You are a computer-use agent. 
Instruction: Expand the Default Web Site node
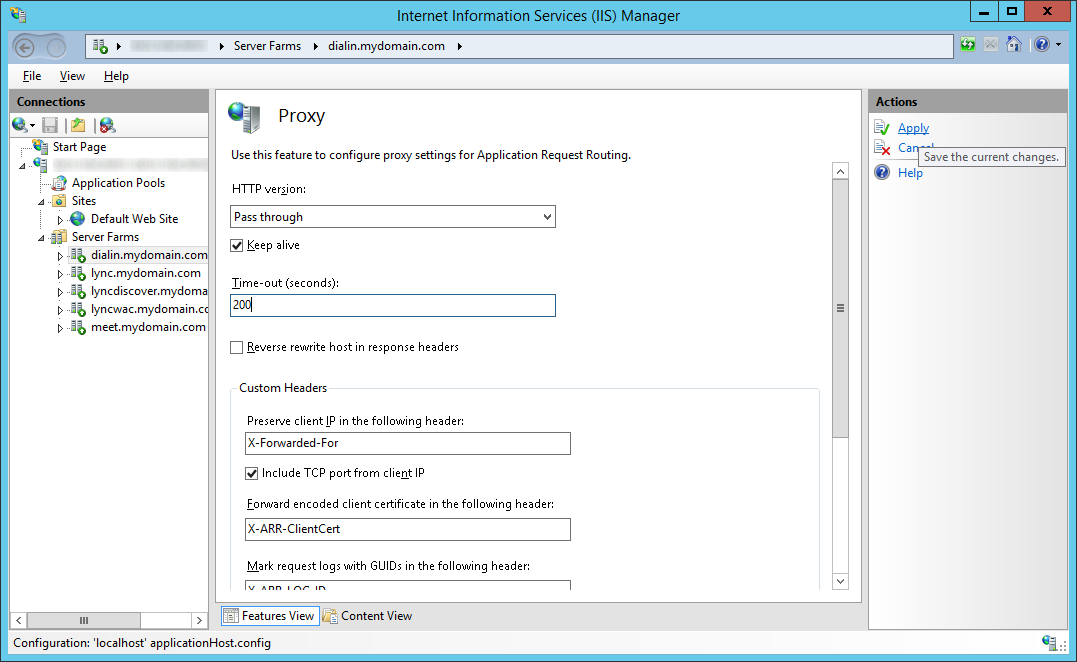pyautogui.click(x=60, y=220)
